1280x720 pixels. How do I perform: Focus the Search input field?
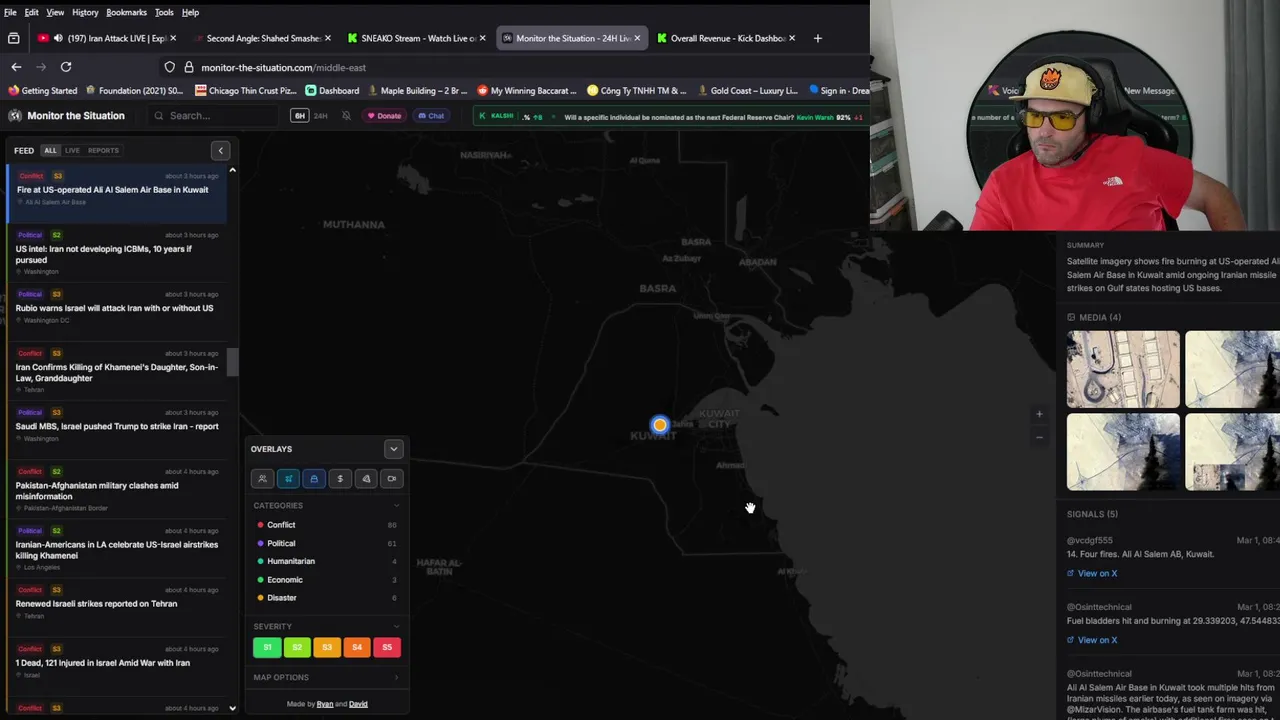pos(215,116)
